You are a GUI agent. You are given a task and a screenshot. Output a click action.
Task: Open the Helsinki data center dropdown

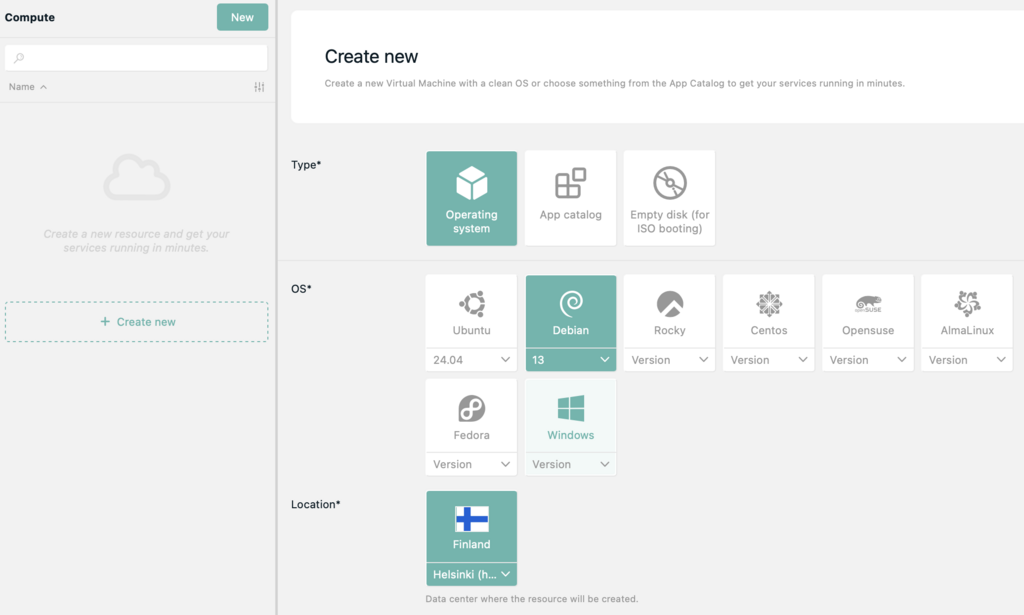click(472, 575)
